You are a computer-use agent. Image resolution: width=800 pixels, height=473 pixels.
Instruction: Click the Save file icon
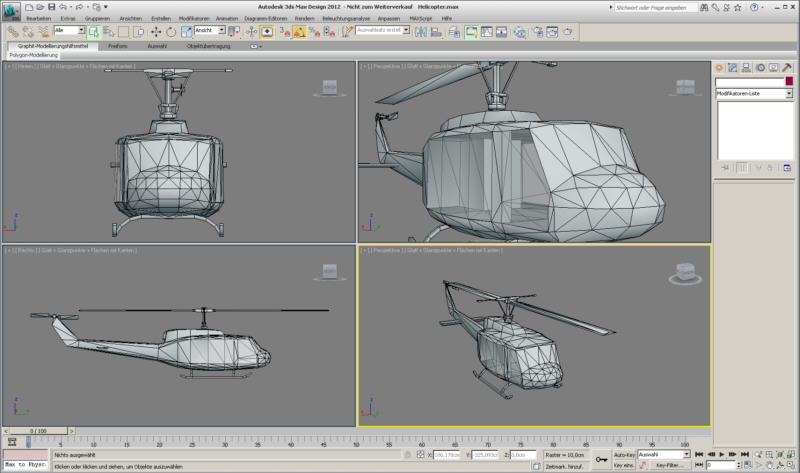(x=52, y=7)
